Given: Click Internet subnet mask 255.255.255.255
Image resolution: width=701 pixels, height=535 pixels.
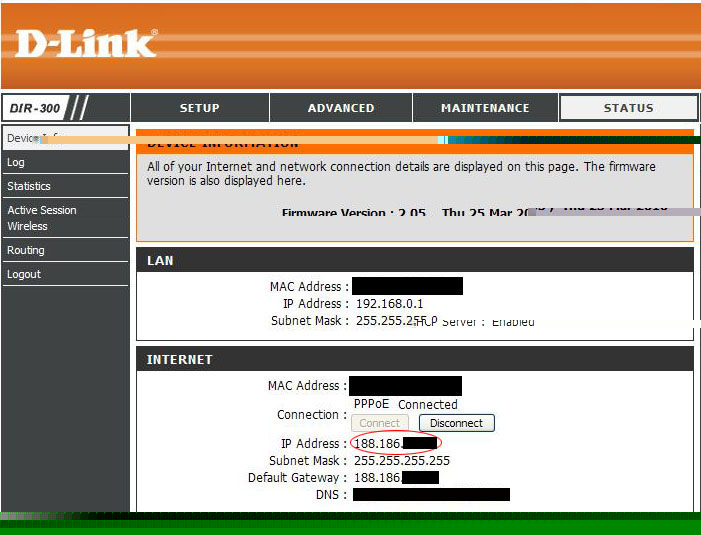Looking at the screenshot, I should click(x=401, y=461).
